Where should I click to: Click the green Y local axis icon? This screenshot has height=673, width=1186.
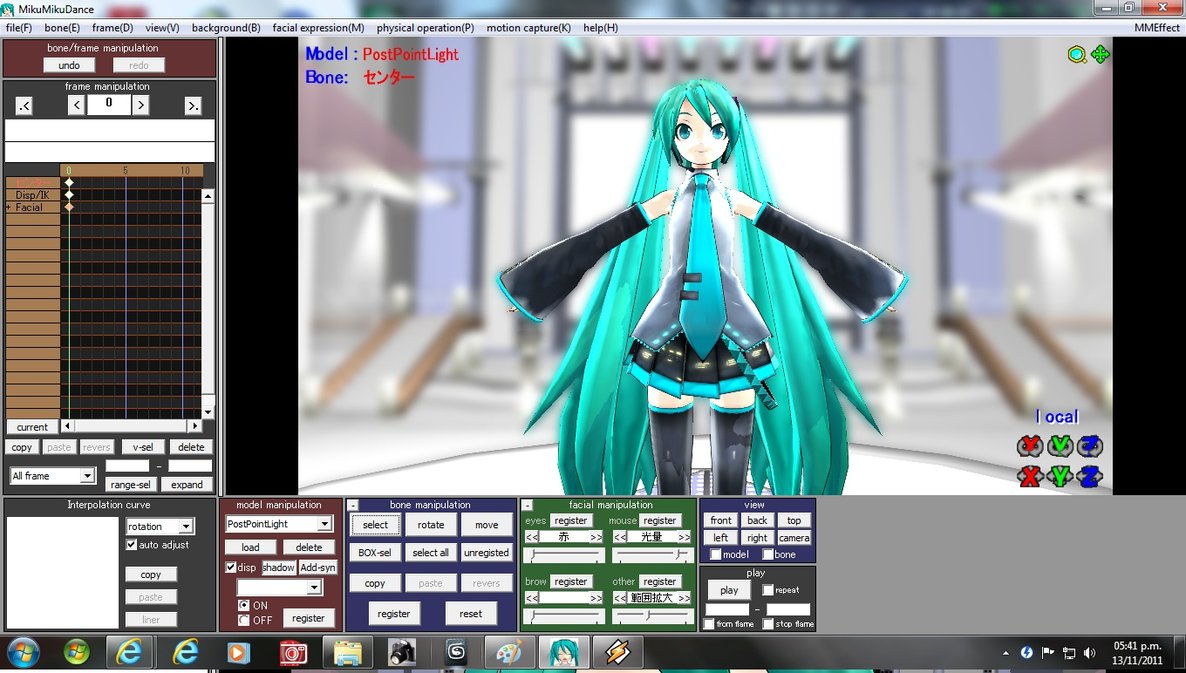pyautogui.click(x=1060, y=446)
